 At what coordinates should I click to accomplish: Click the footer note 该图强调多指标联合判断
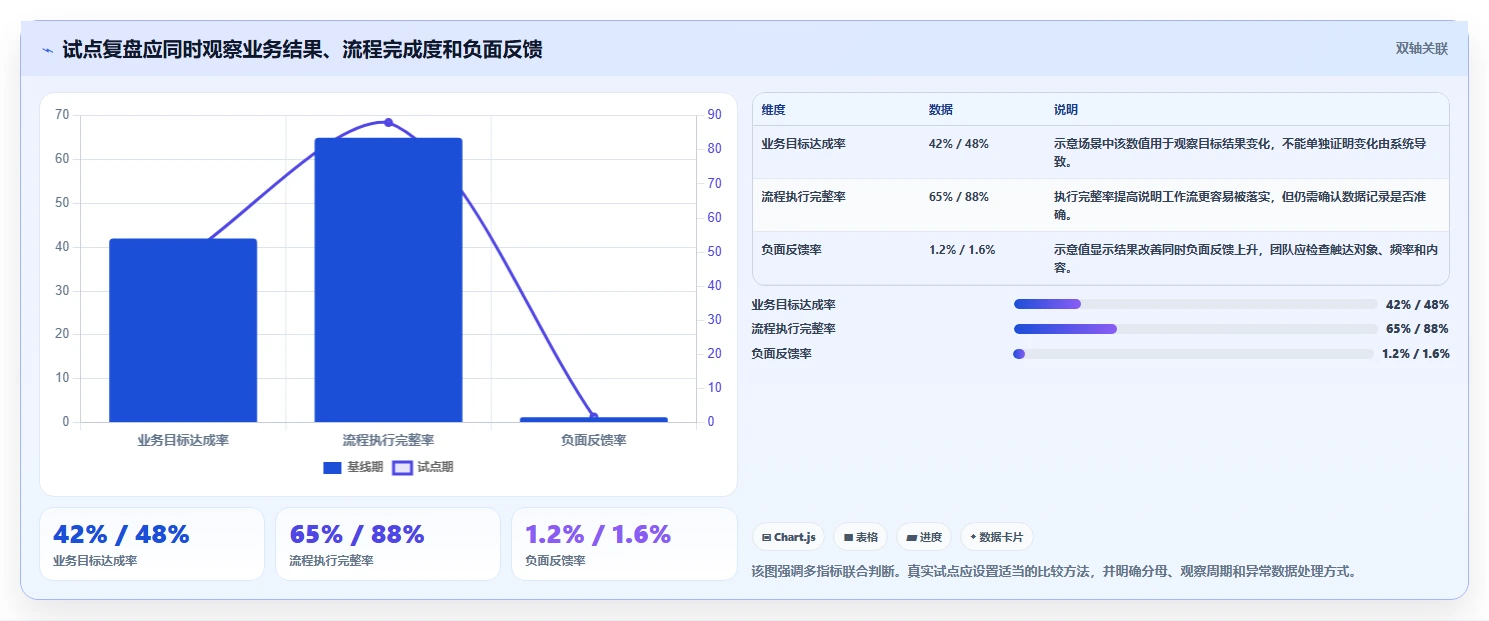pyautogui.click(x=1054, y=572)
